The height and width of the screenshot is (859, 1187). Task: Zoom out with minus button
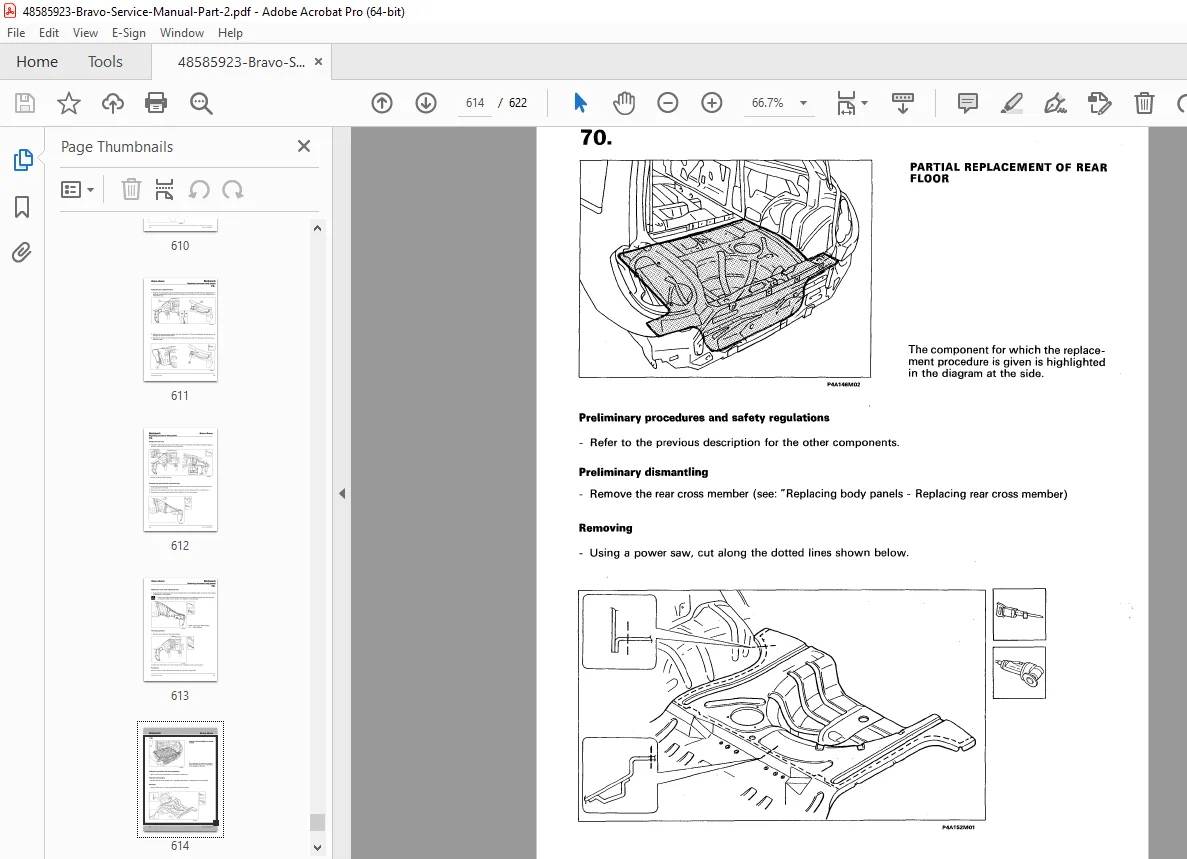click(668, 103)
